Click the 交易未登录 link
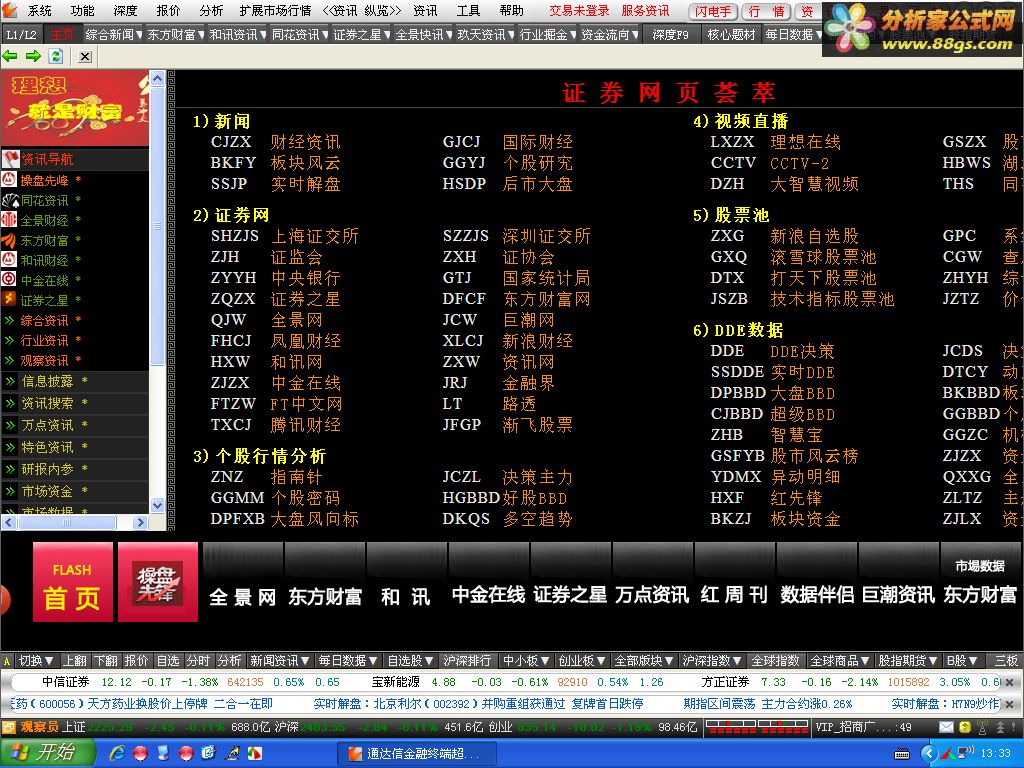This screenshot has height=768, width=1024. [x=579, y=10]
